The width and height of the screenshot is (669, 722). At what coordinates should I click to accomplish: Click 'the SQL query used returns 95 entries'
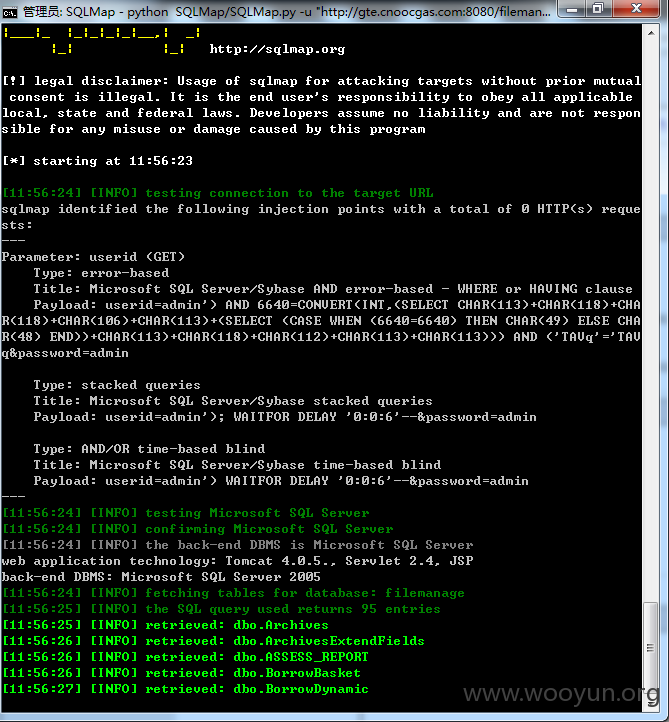(221, 609)
